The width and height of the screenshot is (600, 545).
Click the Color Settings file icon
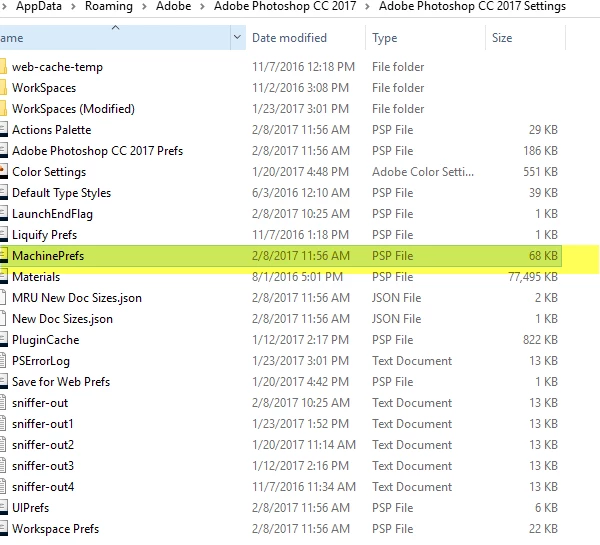3,171
